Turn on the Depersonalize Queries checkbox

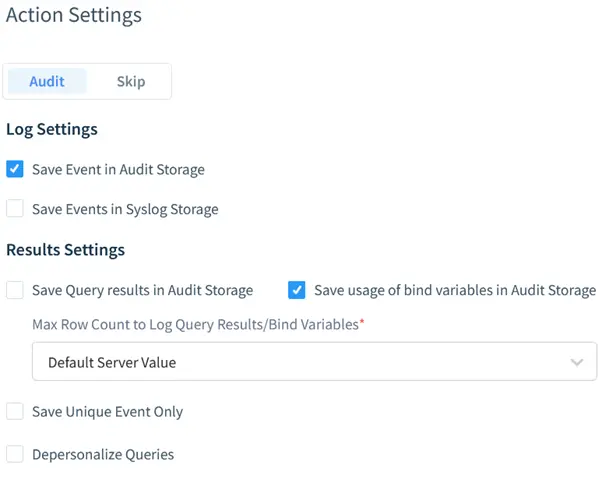15,454
